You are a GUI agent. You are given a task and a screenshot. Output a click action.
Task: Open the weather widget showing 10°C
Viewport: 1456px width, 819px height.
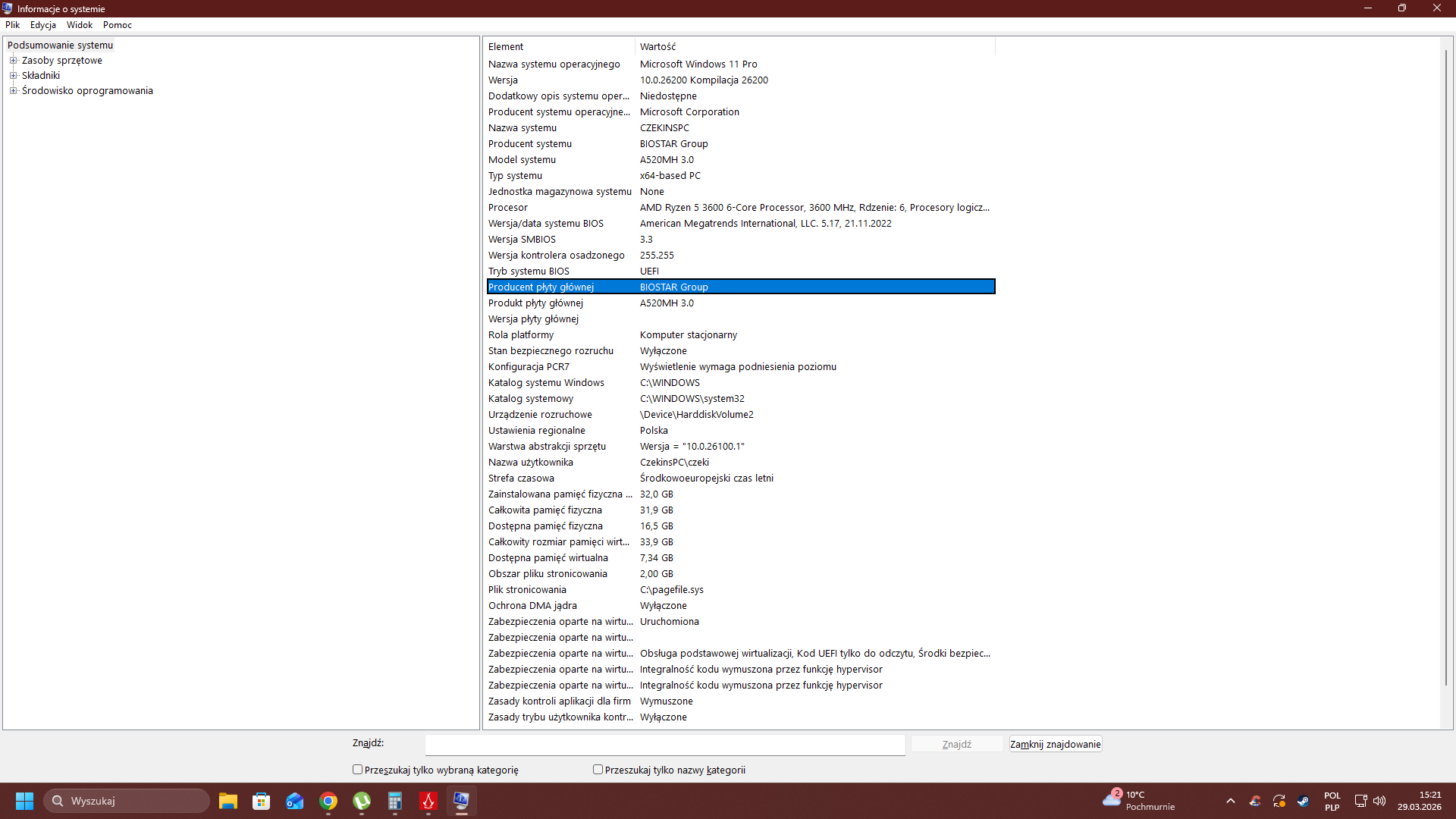point(1140,801)
